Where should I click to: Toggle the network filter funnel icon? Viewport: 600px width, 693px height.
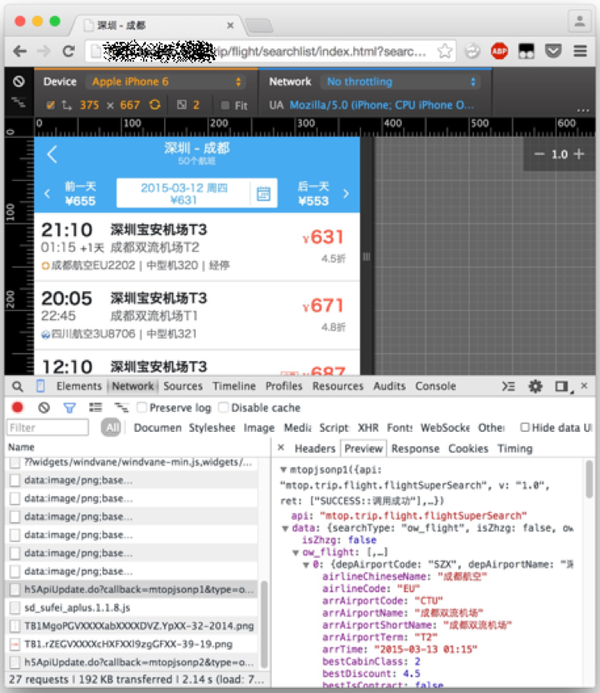click(x=69, y=407)
